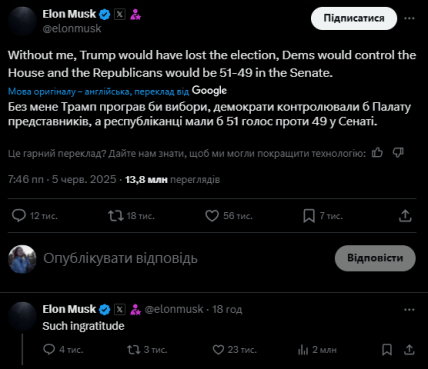This screenshot has width=428, height=369.
Task: Like the main tweet with 56 тис.
Action: click(x=212, y=216)
